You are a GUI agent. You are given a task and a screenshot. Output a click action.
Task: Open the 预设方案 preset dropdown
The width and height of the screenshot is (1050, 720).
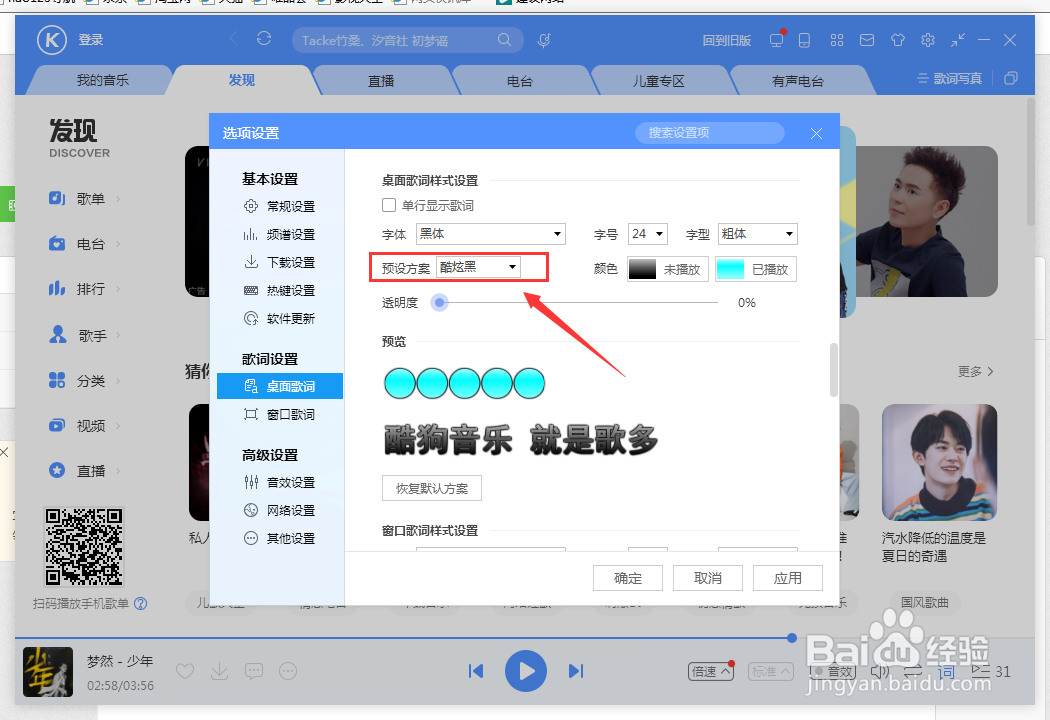click(x=479, y=267)
